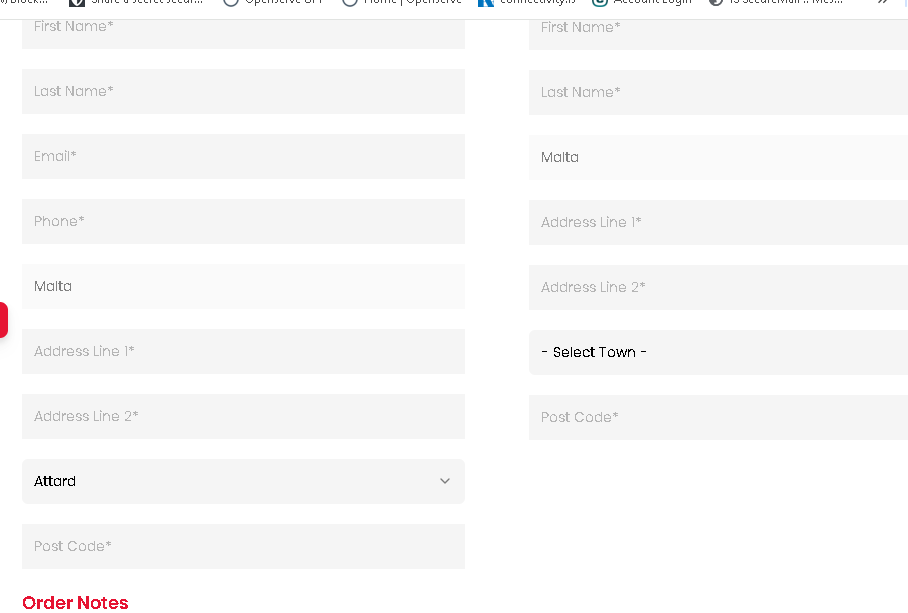The width and height of the screenshot is (908, 613).
Task: Click the Last Name field in right form
Action: (x=718, y=92)
